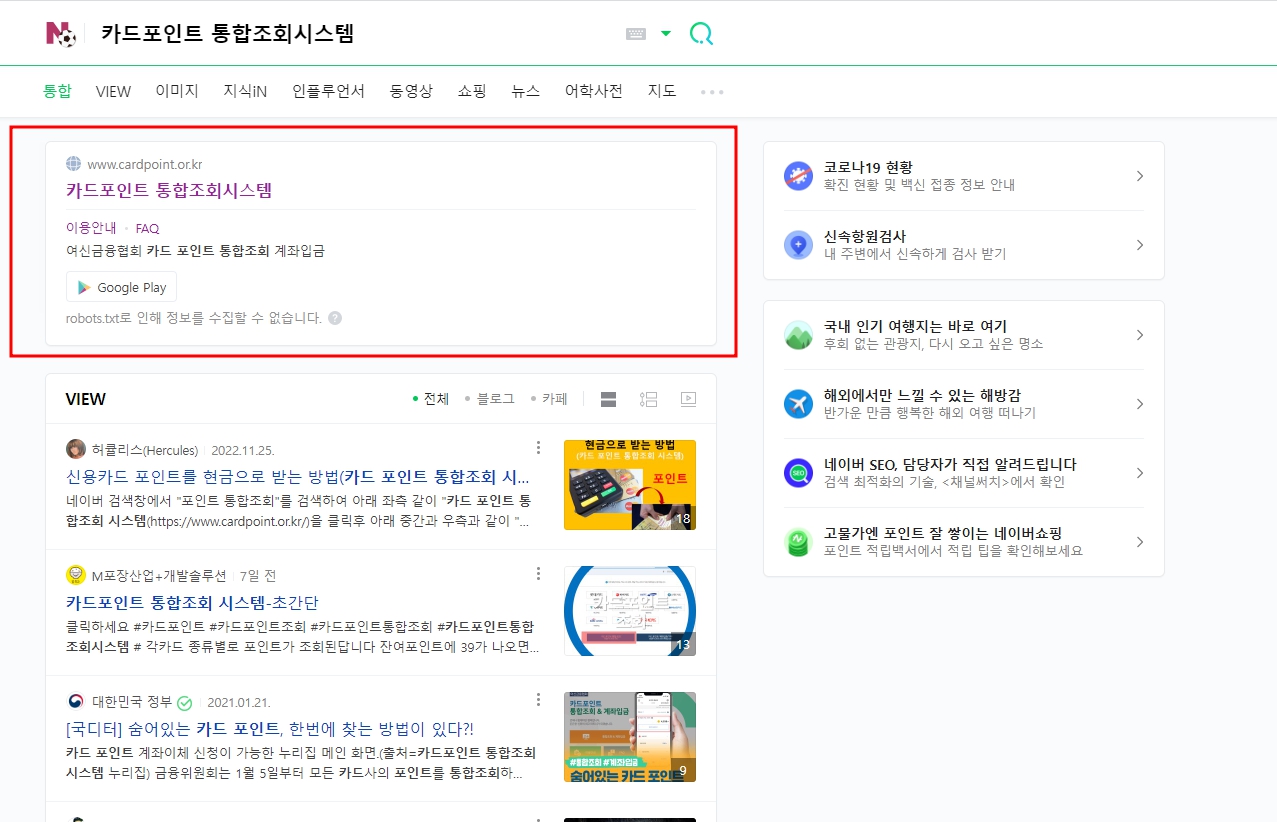Click the 신속항원검사 location pin icon

tap(798, 245)
